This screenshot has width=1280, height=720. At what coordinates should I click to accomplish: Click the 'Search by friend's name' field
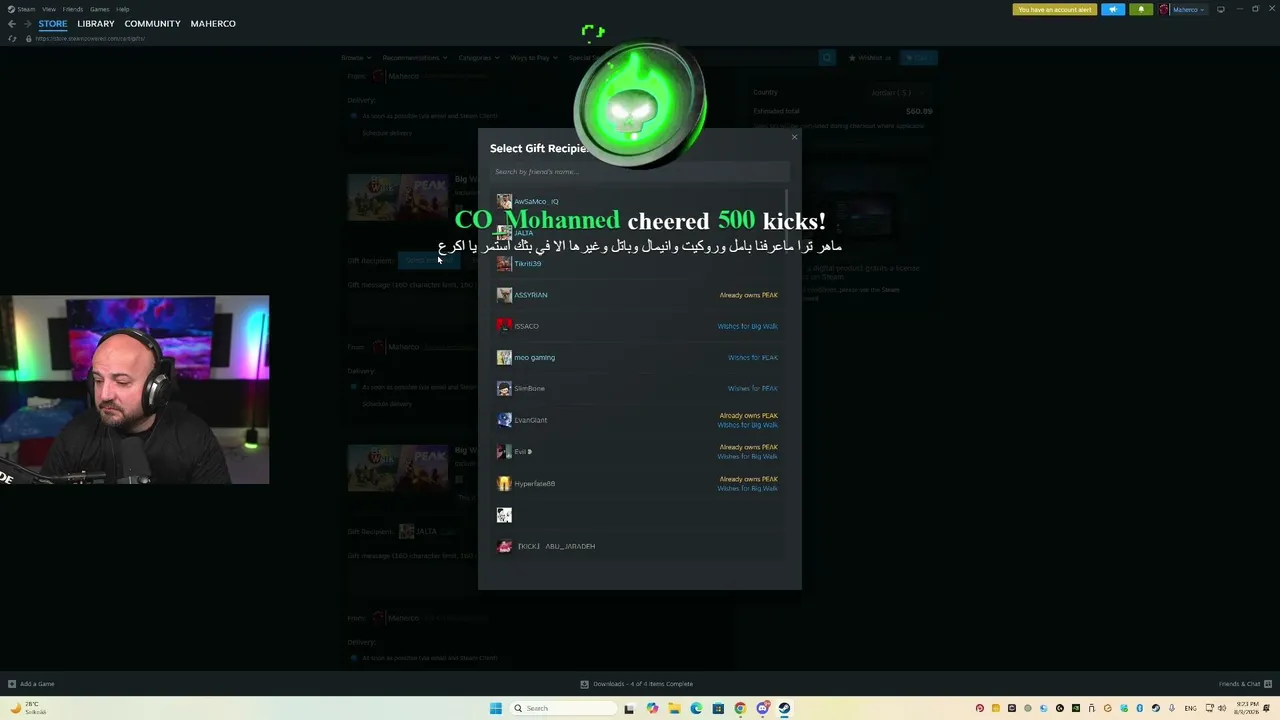639,172
